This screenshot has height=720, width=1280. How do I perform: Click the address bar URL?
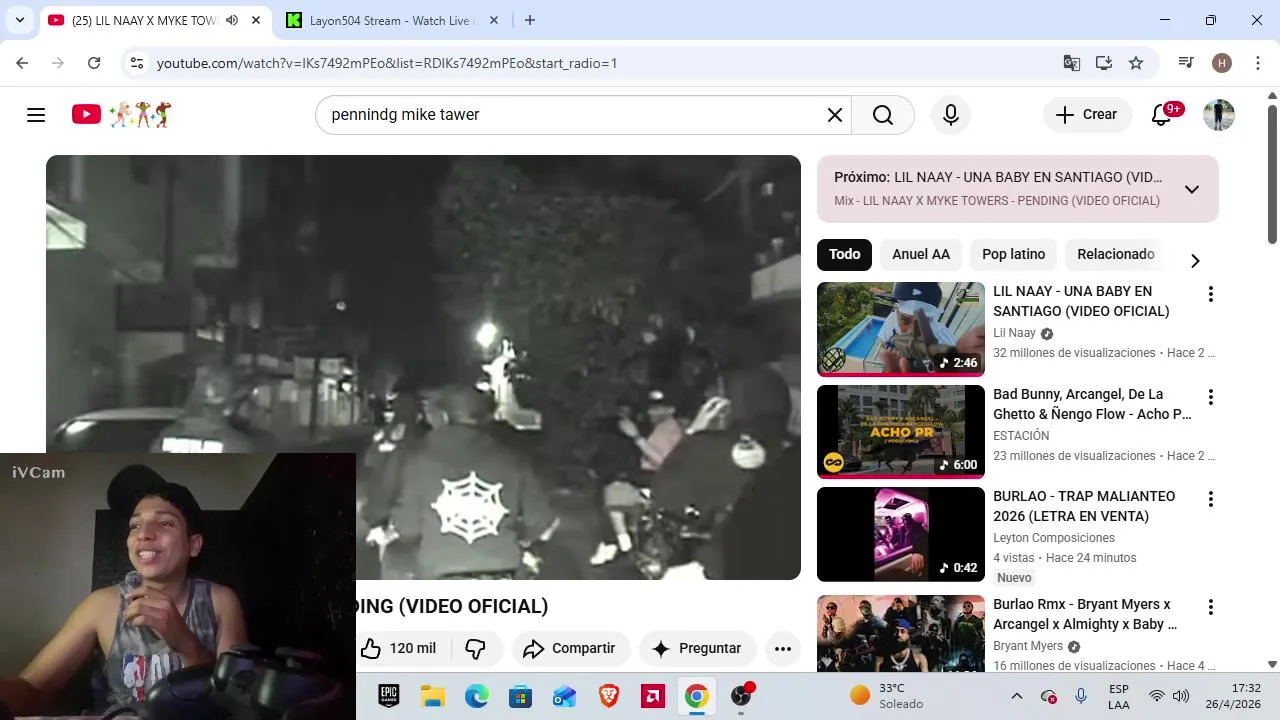[387, 63]
